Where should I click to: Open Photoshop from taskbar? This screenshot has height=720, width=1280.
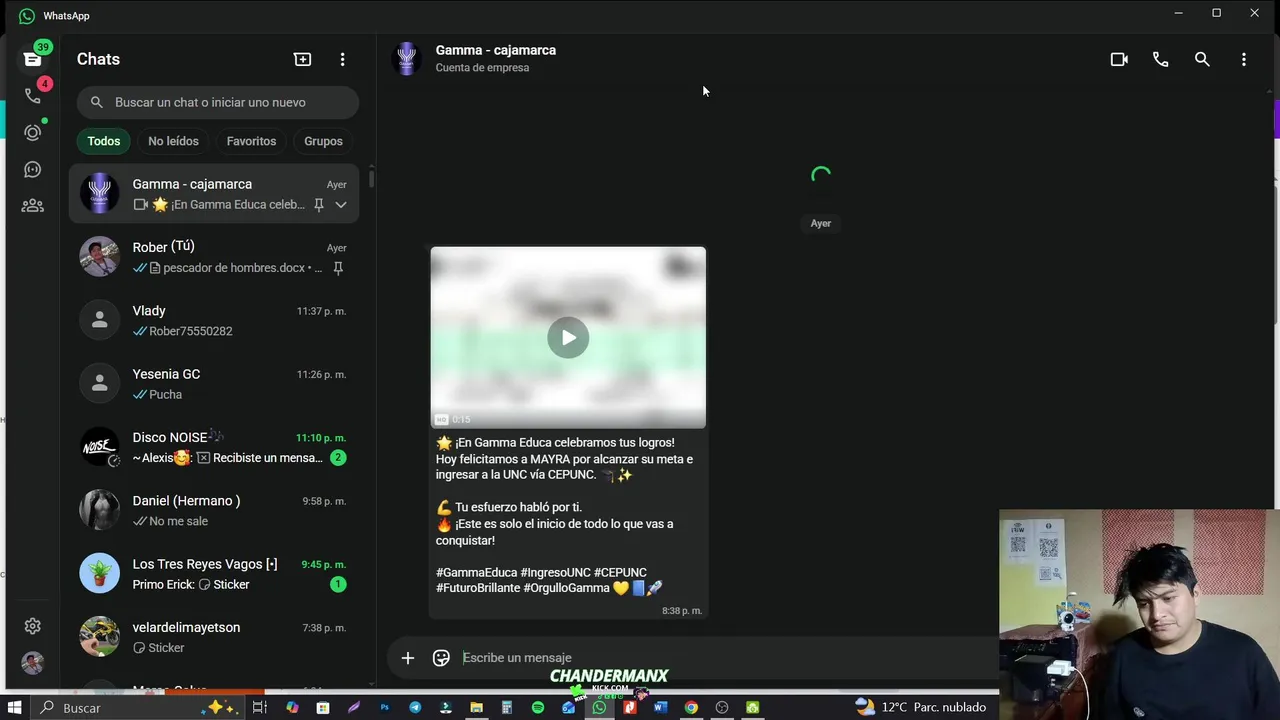(x=384, y=708)
